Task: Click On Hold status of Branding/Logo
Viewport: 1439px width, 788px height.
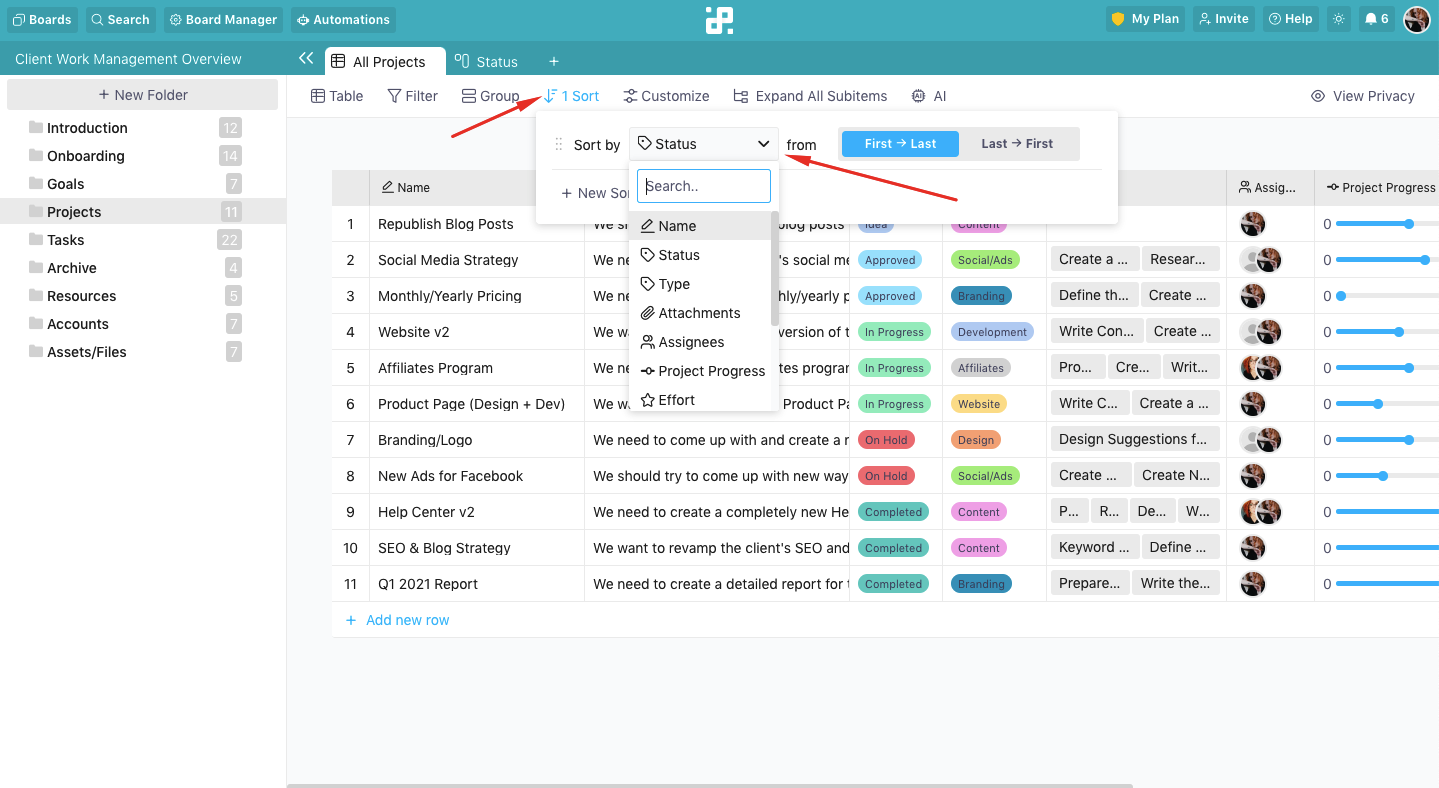Action: coord(886,440)
